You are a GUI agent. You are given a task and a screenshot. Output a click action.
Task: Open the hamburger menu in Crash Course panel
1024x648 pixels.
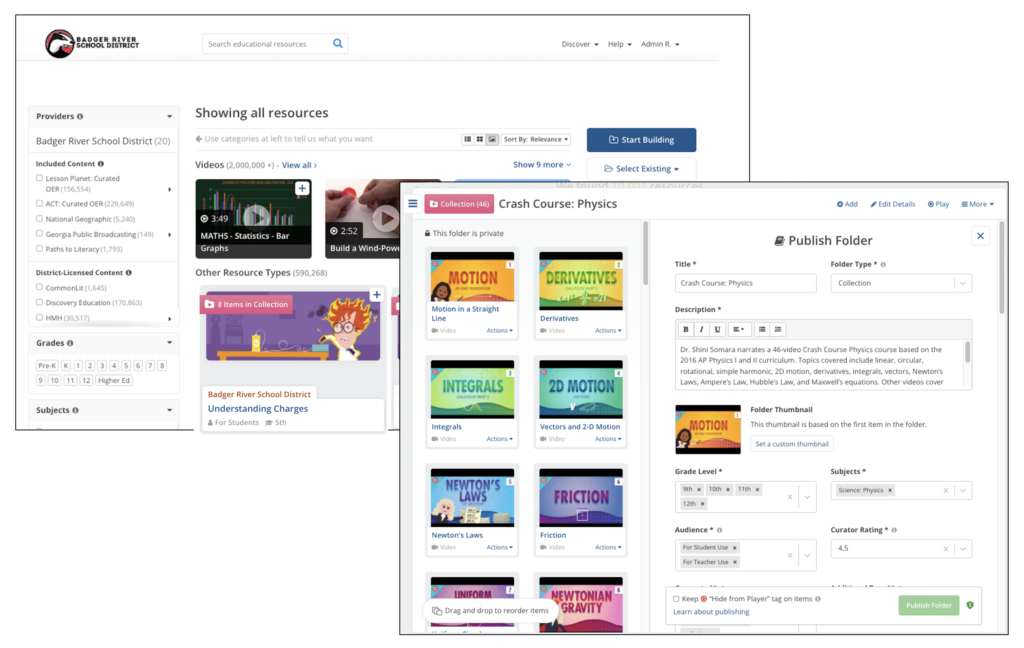click(413, 204)
